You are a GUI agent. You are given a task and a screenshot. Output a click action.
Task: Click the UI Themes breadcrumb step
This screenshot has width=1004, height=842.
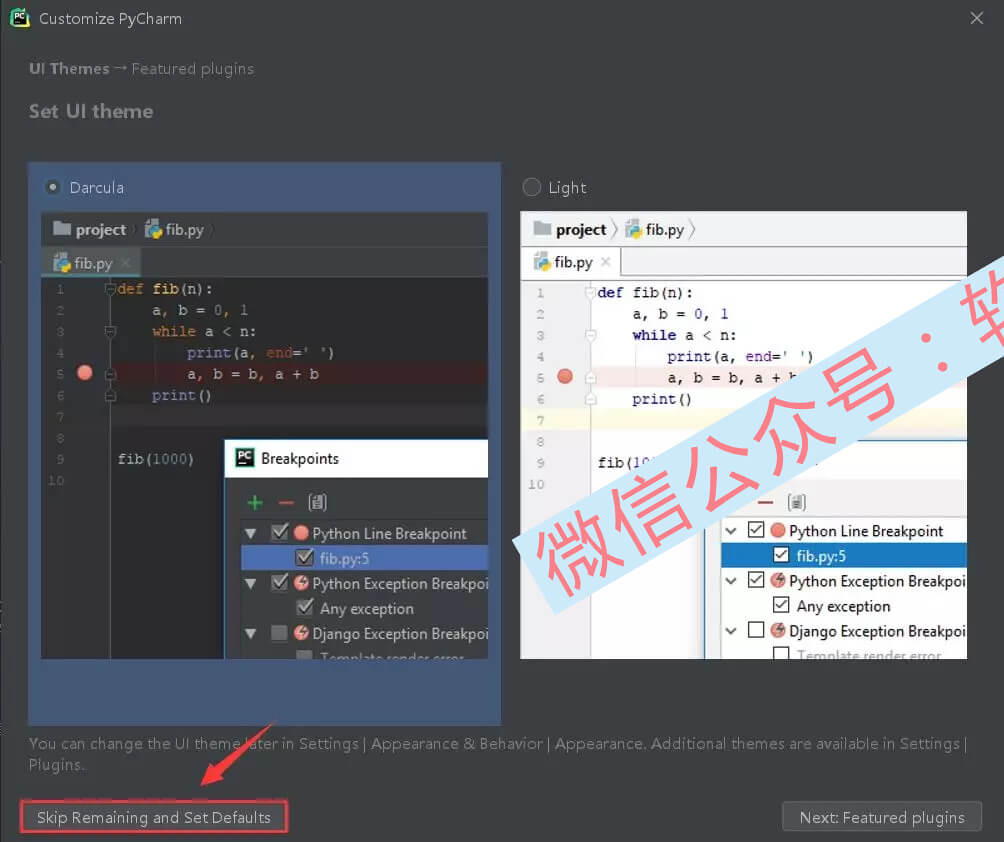pos(69,69)
